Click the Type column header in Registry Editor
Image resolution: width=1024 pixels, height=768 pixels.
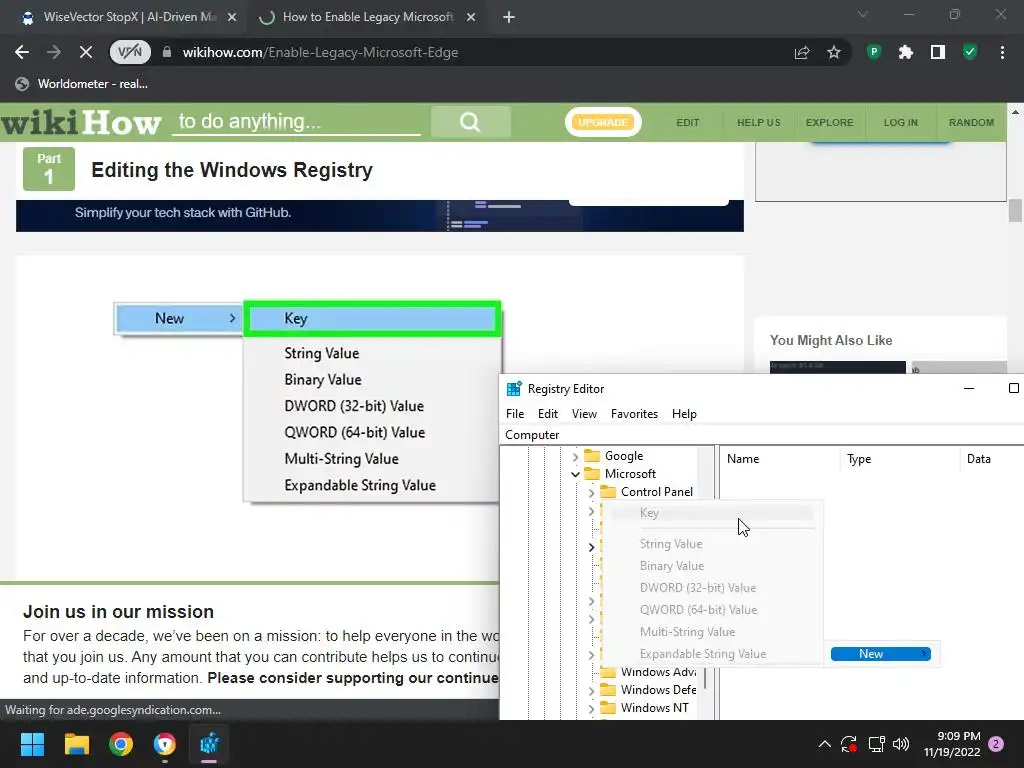[x=900, y=459]
